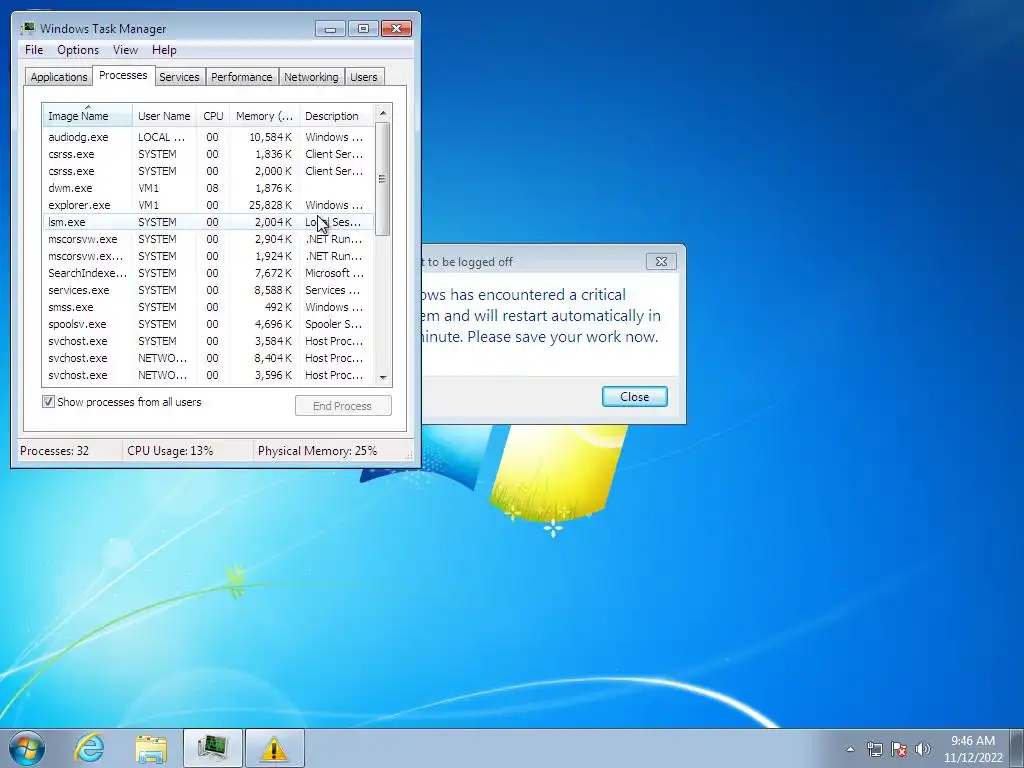The image size is (1024, 768).
Task: Select SearchIndexer process row
Action: click(209, 273)
